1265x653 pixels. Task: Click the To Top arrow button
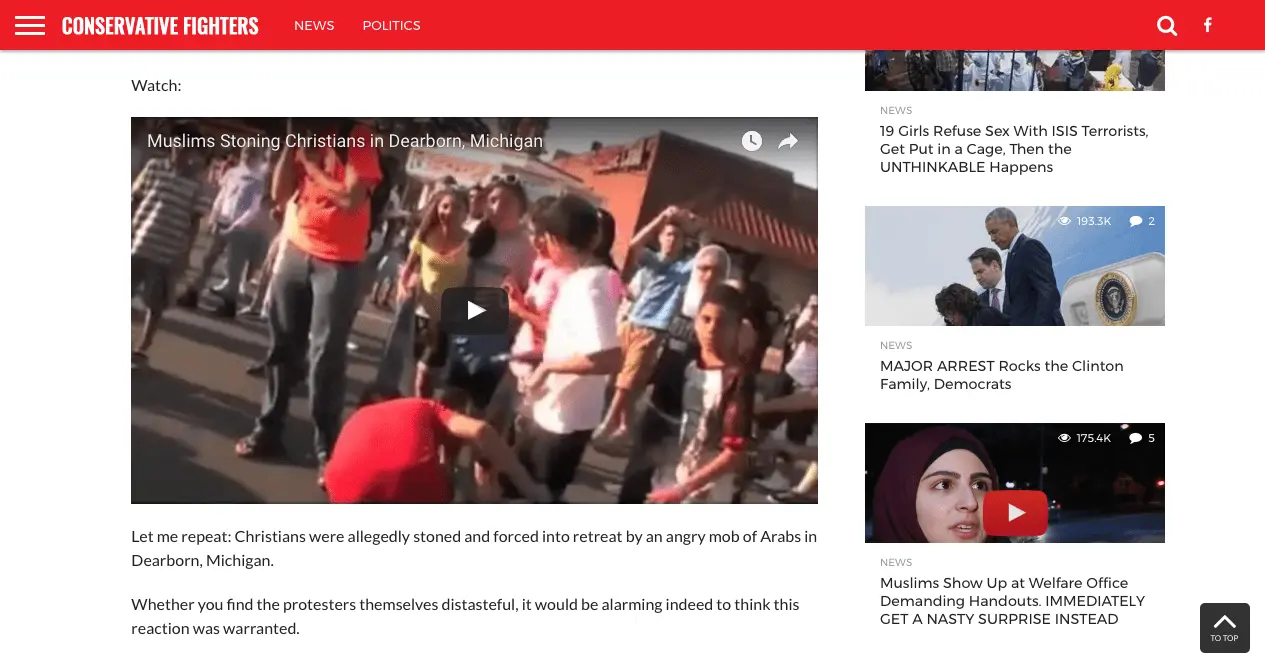[x=1224, y=628]
